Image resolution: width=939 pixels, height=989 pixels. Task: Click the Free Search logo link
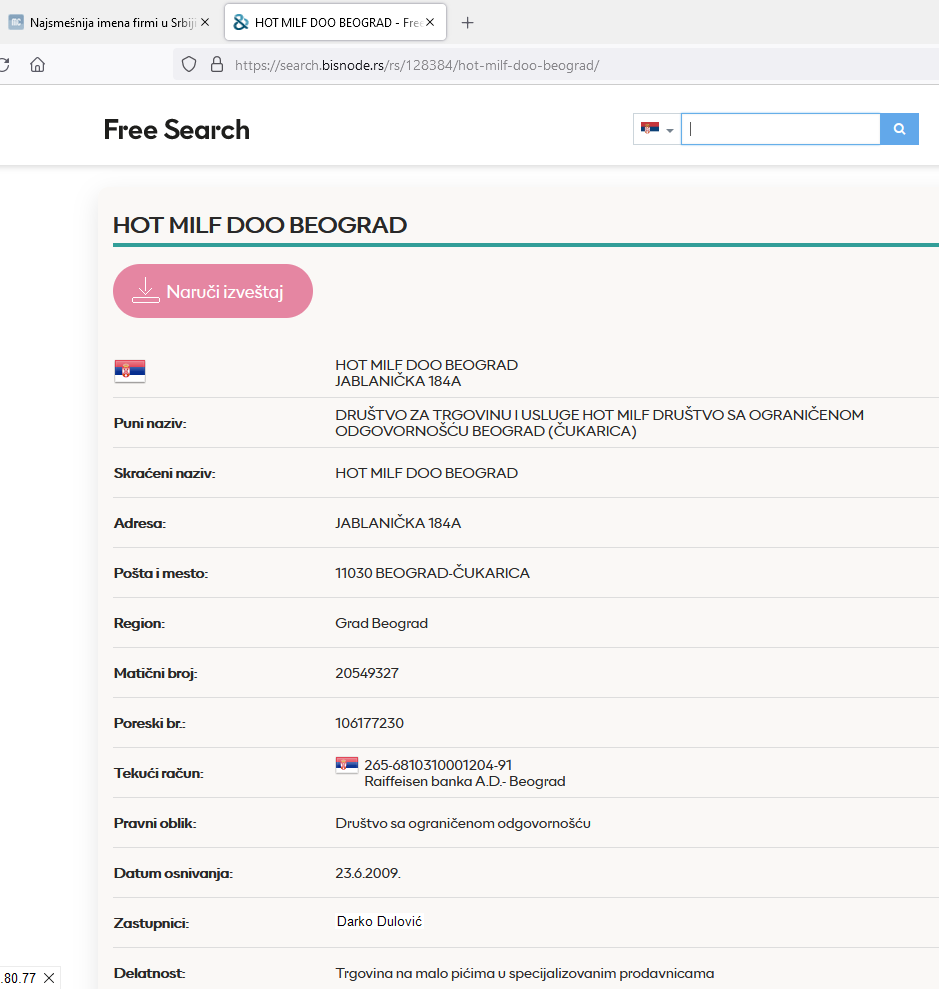(x=177, y=130)
